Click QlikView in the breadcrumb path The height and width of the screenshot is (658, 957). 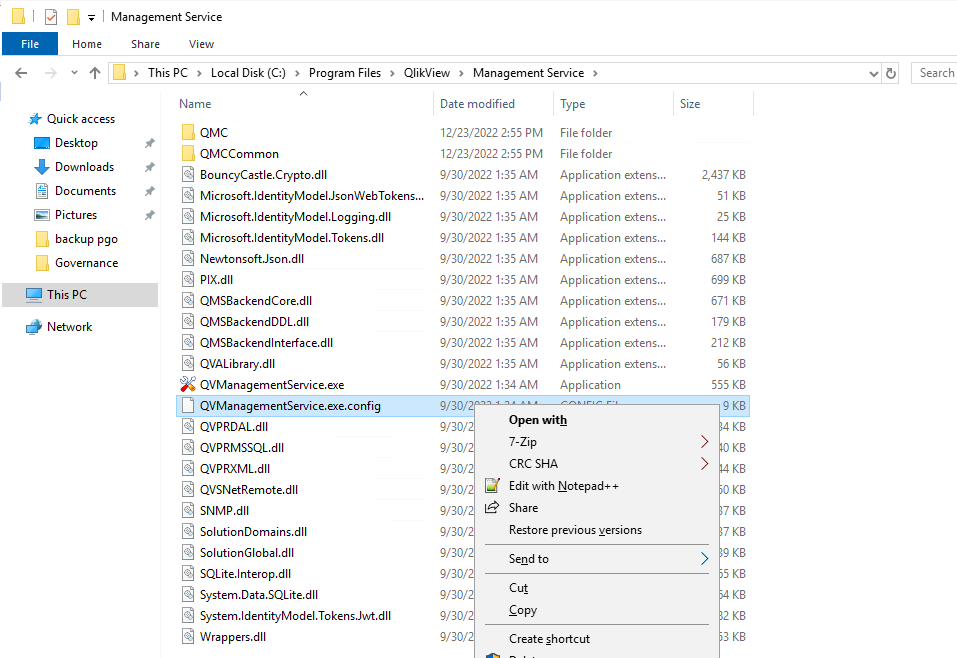point(427,73)
